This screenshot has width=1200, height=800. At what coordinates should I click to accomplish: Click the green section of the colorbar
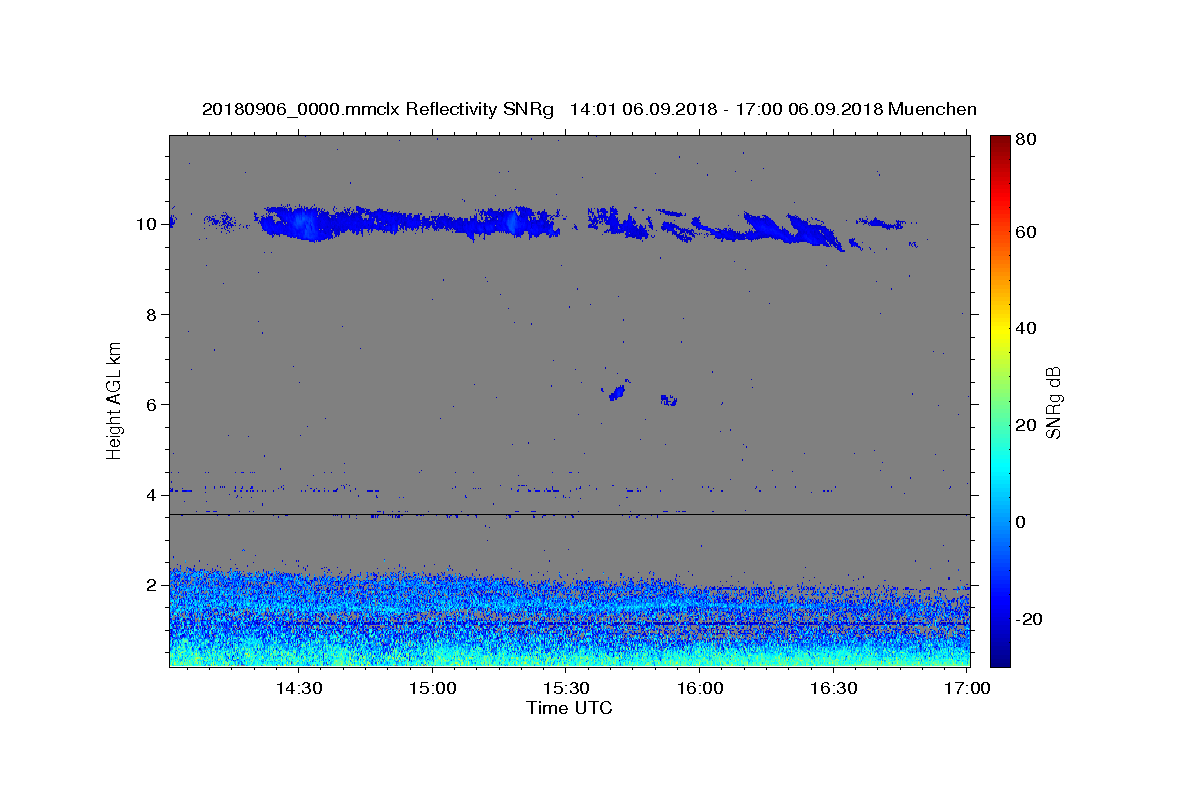(x=1000, y=400)
